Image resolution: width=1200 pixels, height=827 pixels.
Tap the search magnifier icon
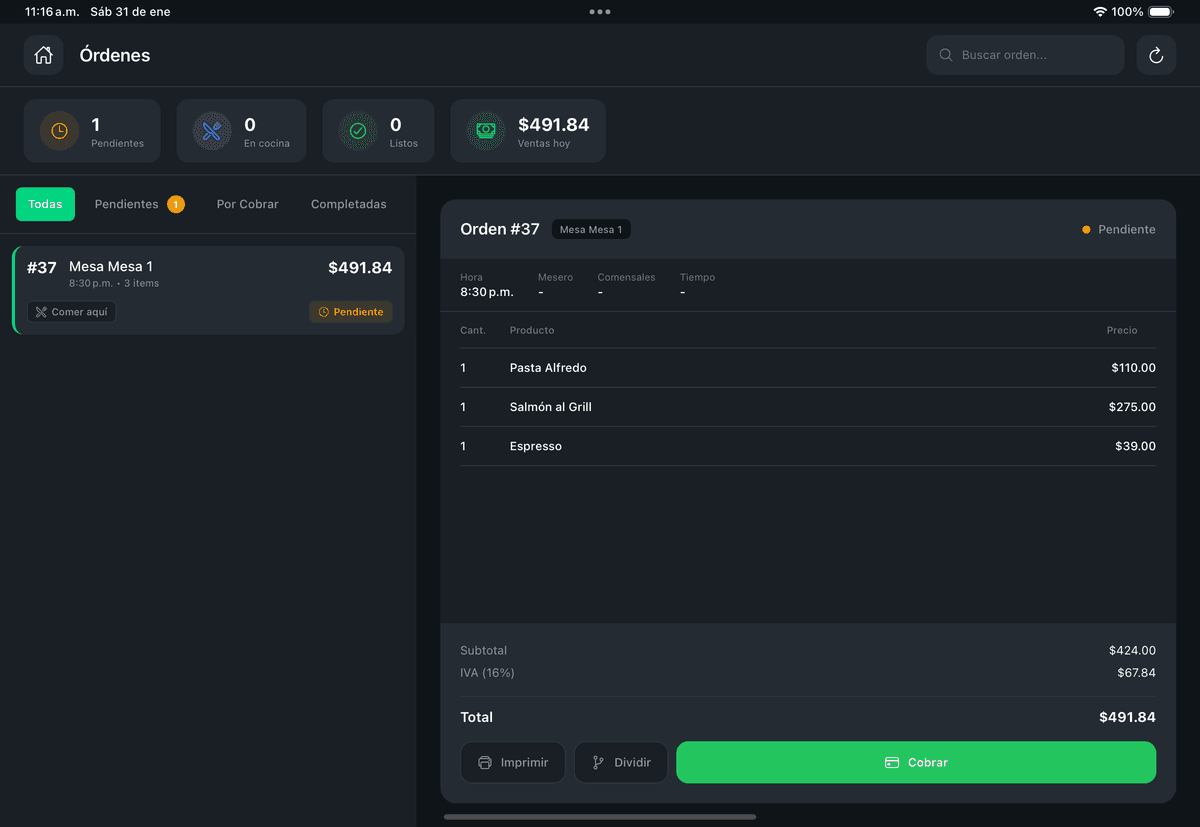(x=945, y=55)
